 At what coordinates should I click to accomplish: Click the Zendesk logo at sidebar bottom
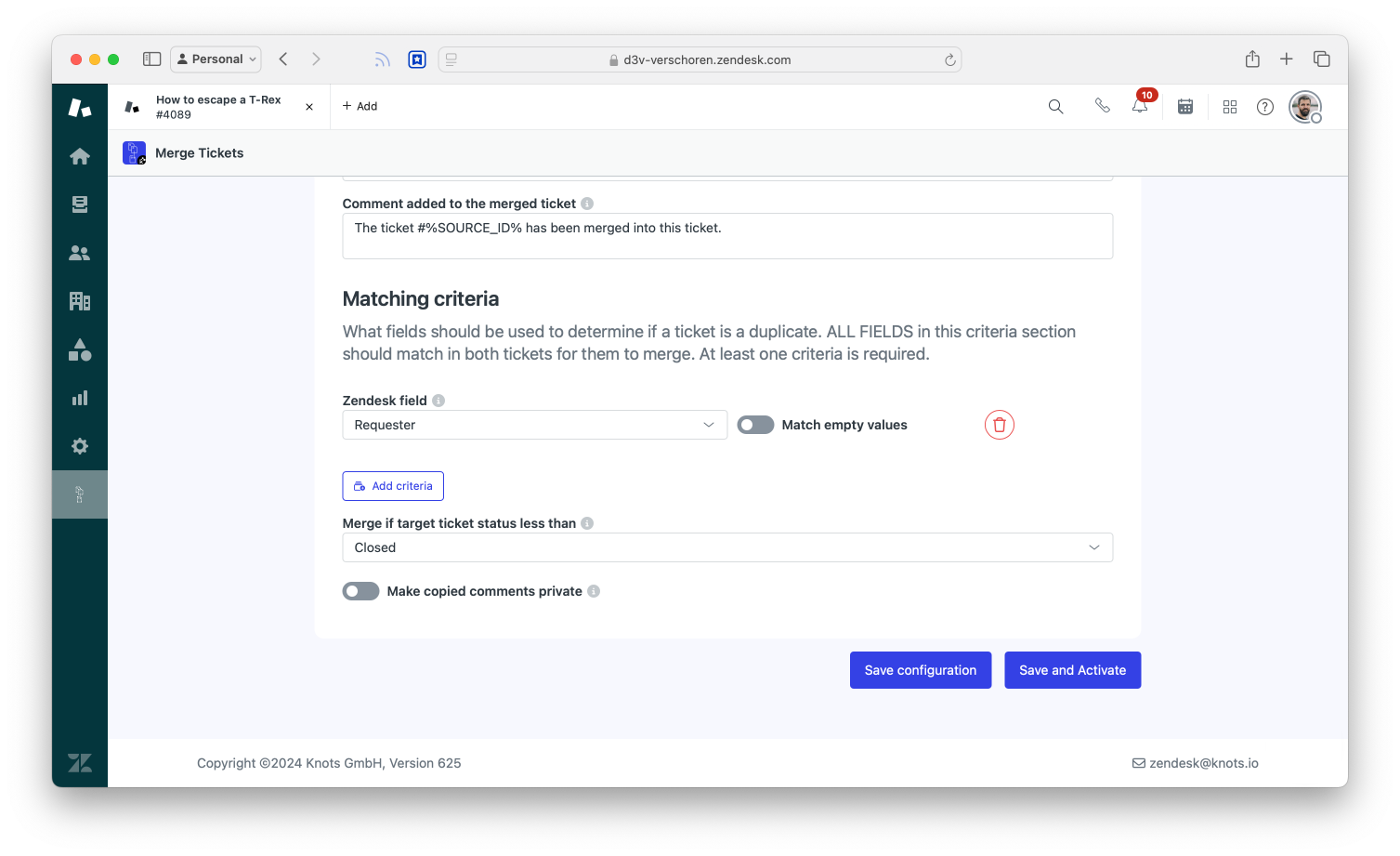(80, 763)
